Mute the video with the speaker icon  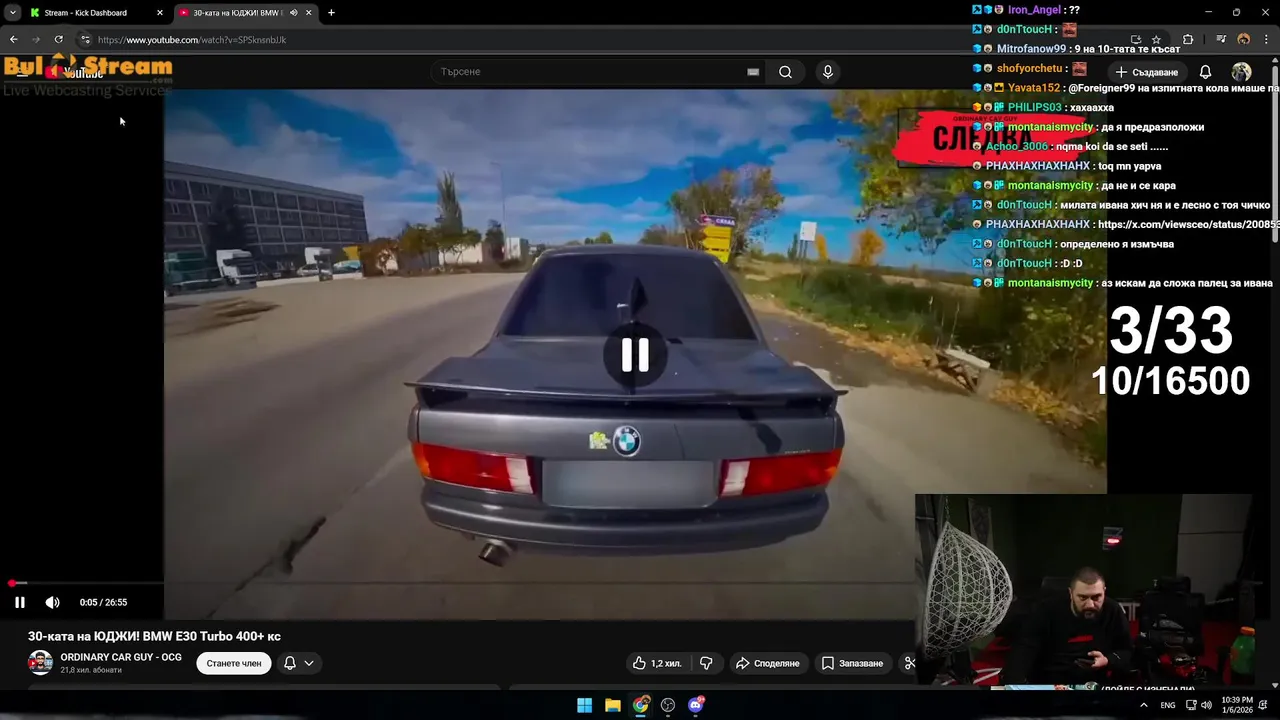click(x=52, y=602)
